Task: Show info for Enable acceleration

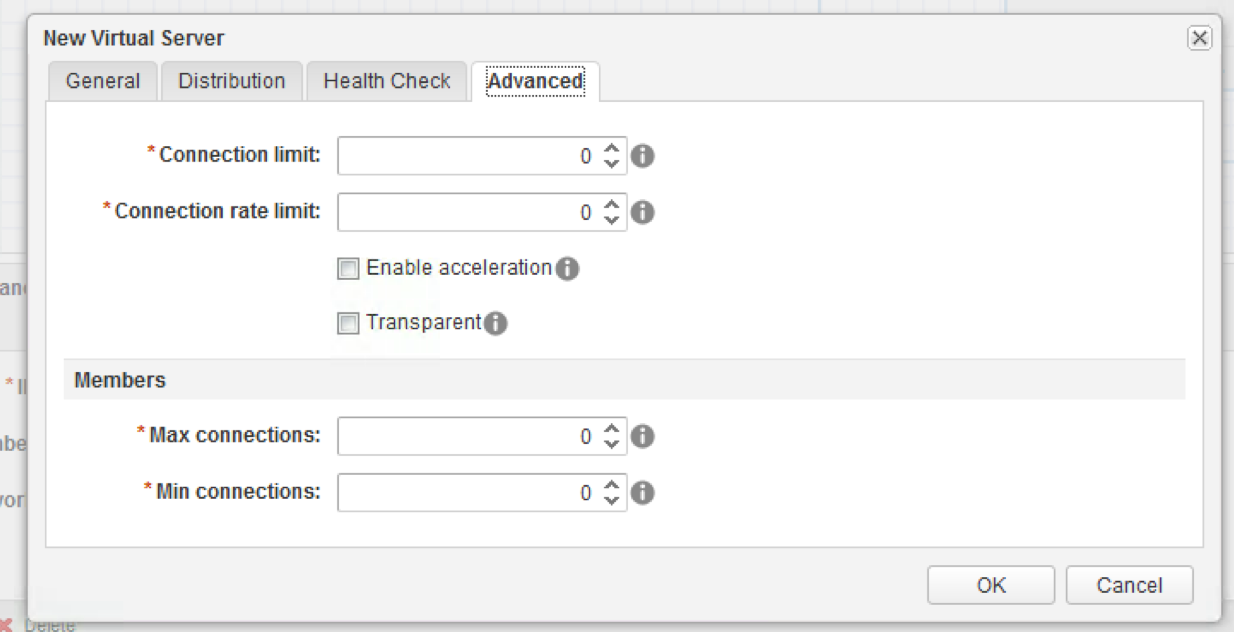Action: click(x=567, y=269)
